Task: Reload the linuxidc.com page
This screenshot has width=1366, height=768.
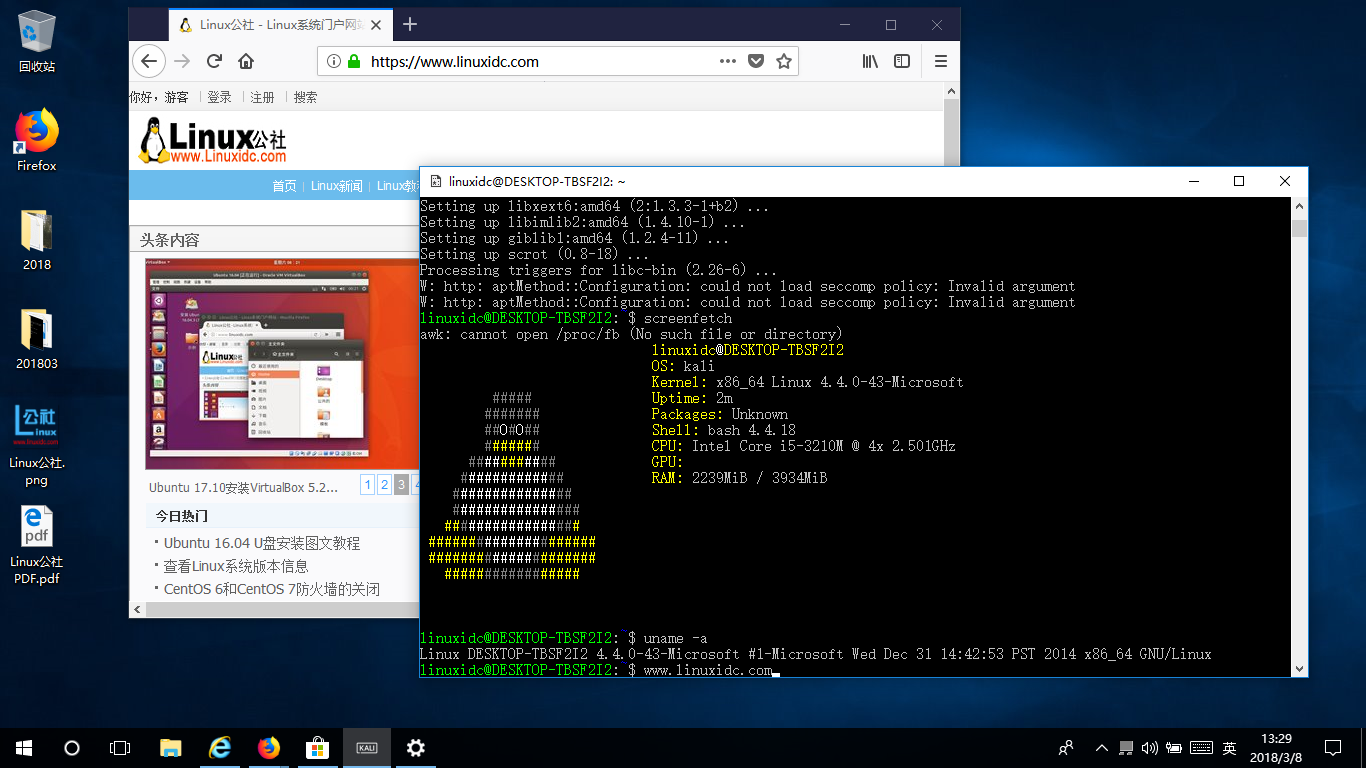Action: click(x=214, y=61)
